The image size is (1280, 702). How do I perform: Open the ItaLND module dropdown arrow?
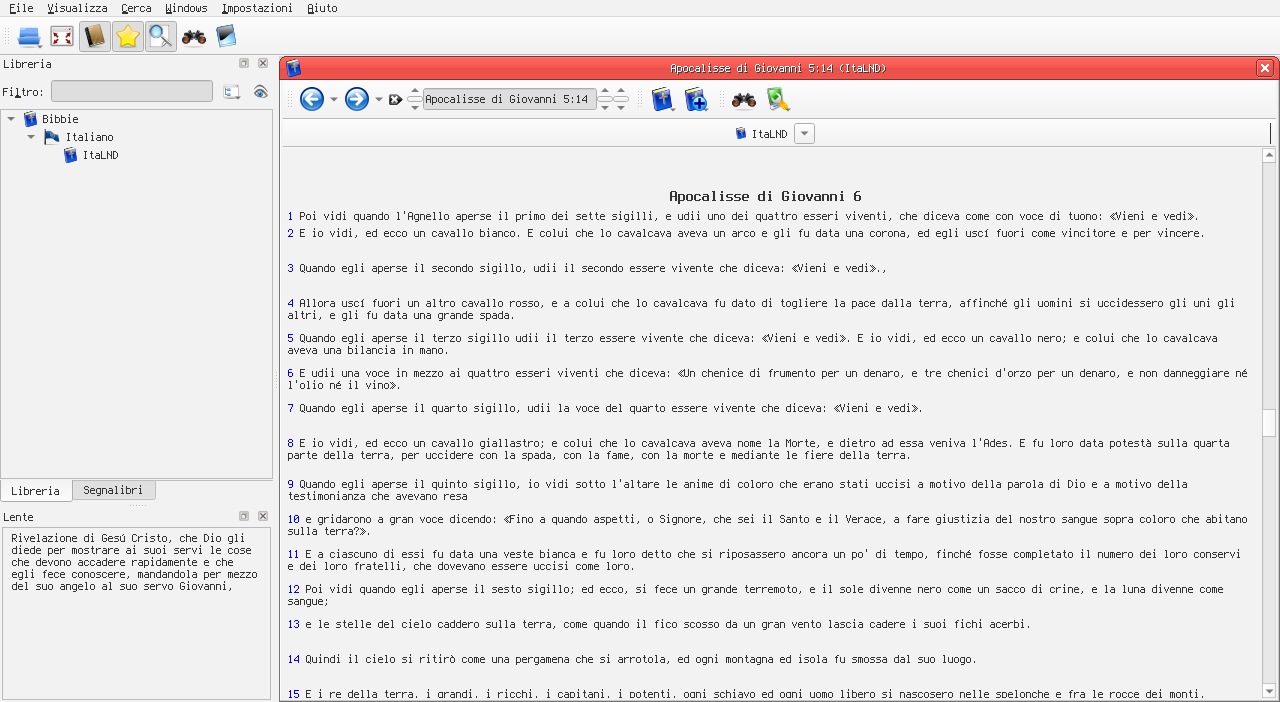805,133
